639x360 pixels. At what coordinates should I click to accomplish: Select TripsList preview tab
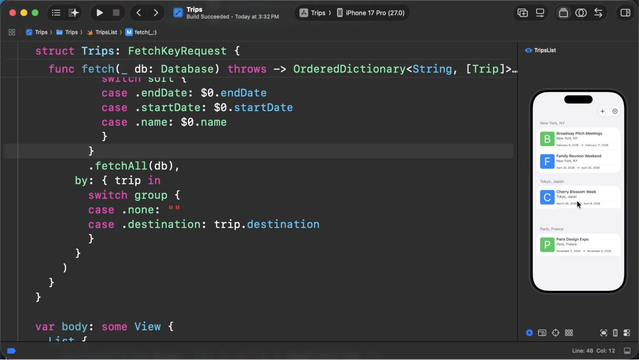(x=541, y=50)
